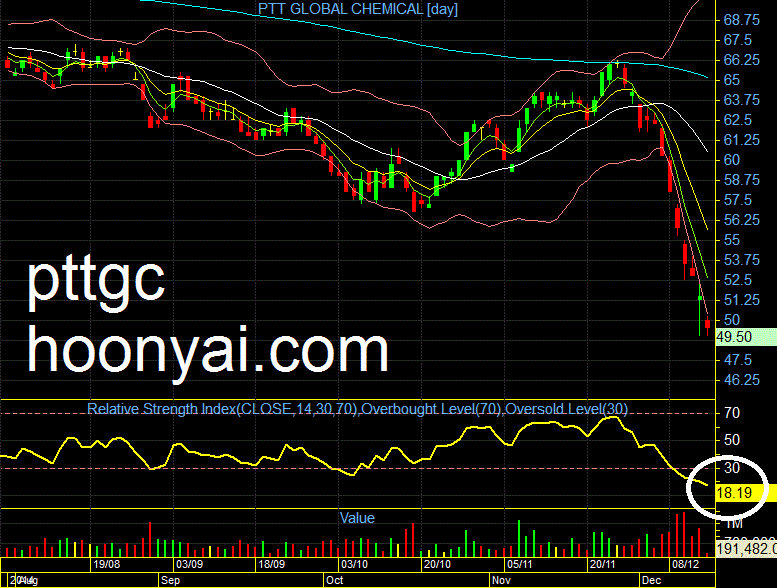Click the 47.5 price axis label
The height and width of the screenshot is (588, 777).
(x=737, y=360)
